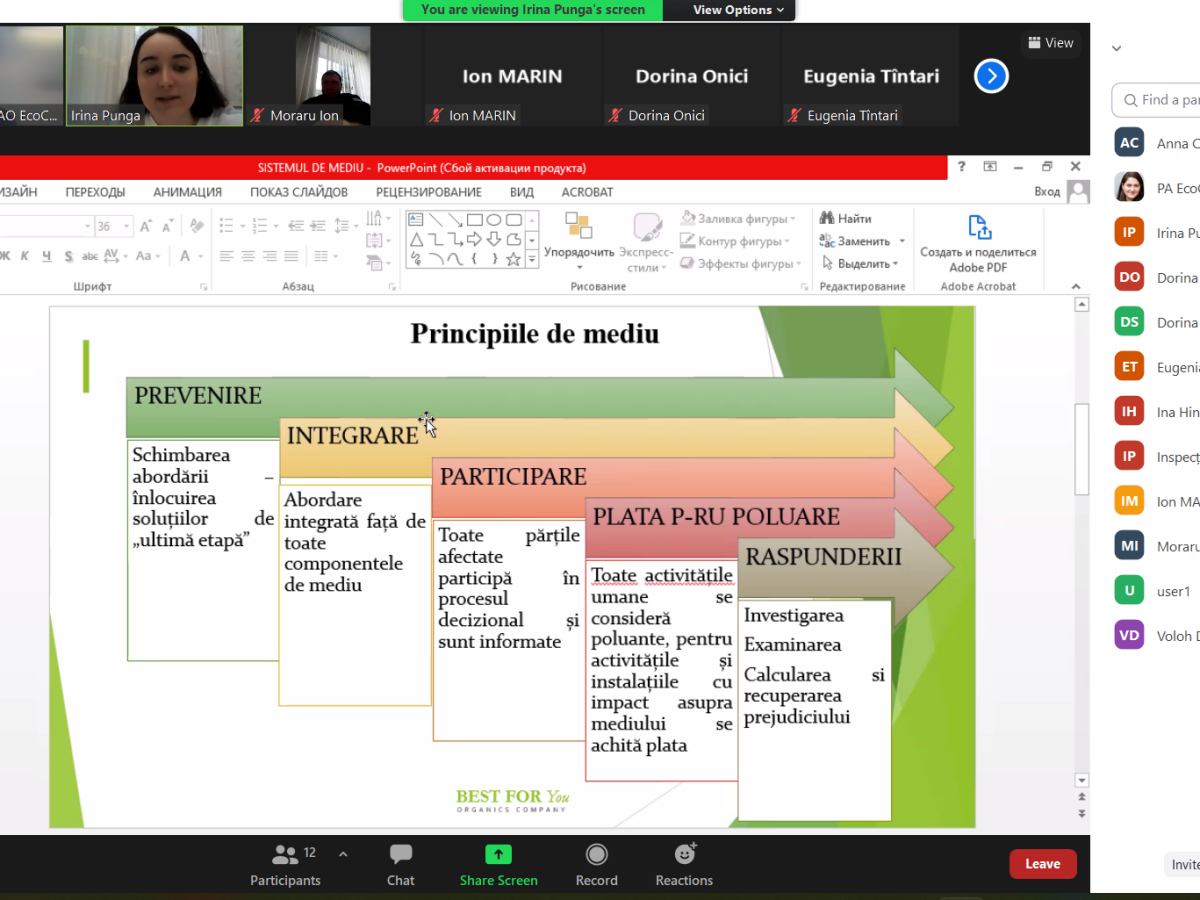Click numbered list icon
Image resolution: width=1200 pixels, height=900 pixels.
pos(262,225)
